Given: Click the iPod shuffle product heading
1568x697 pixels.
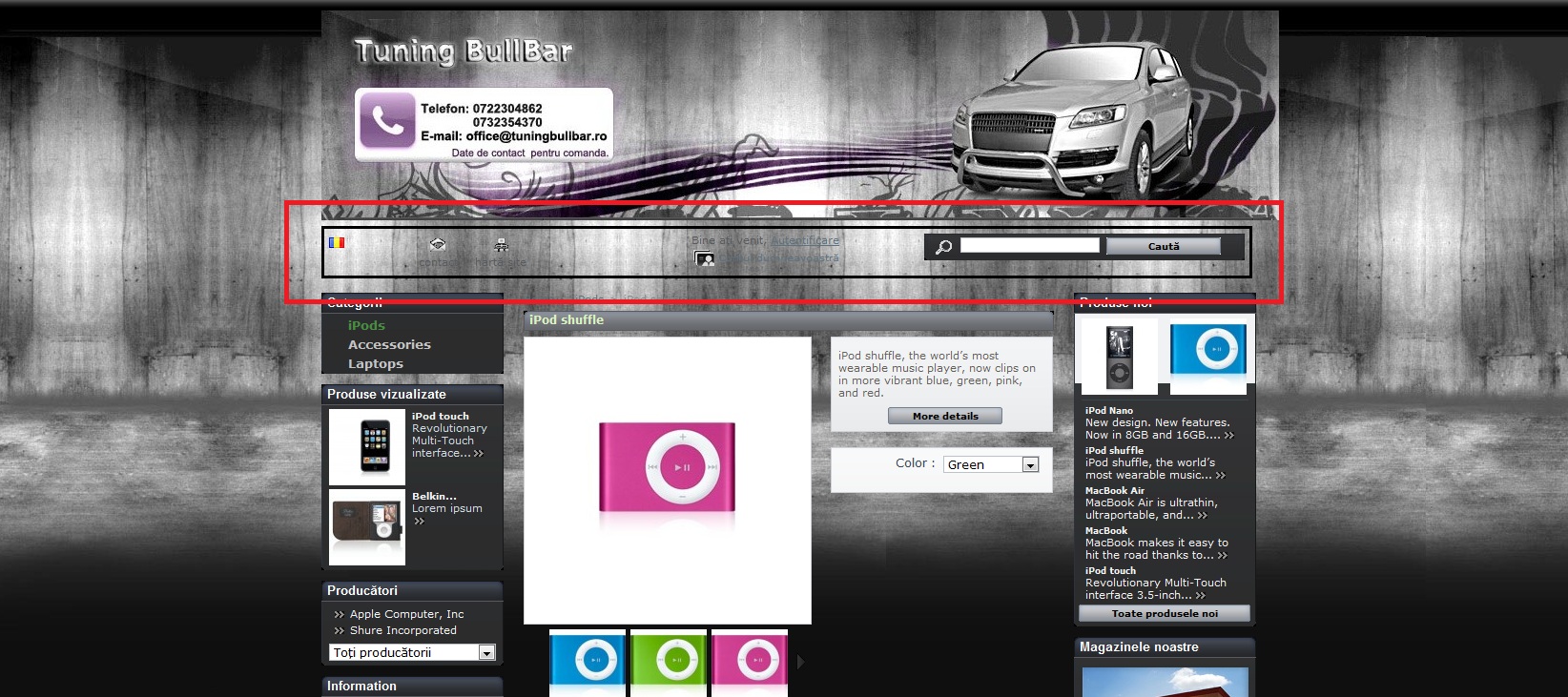Looking at the screenshot, I should pyautogui.click(x=567, y=320).
